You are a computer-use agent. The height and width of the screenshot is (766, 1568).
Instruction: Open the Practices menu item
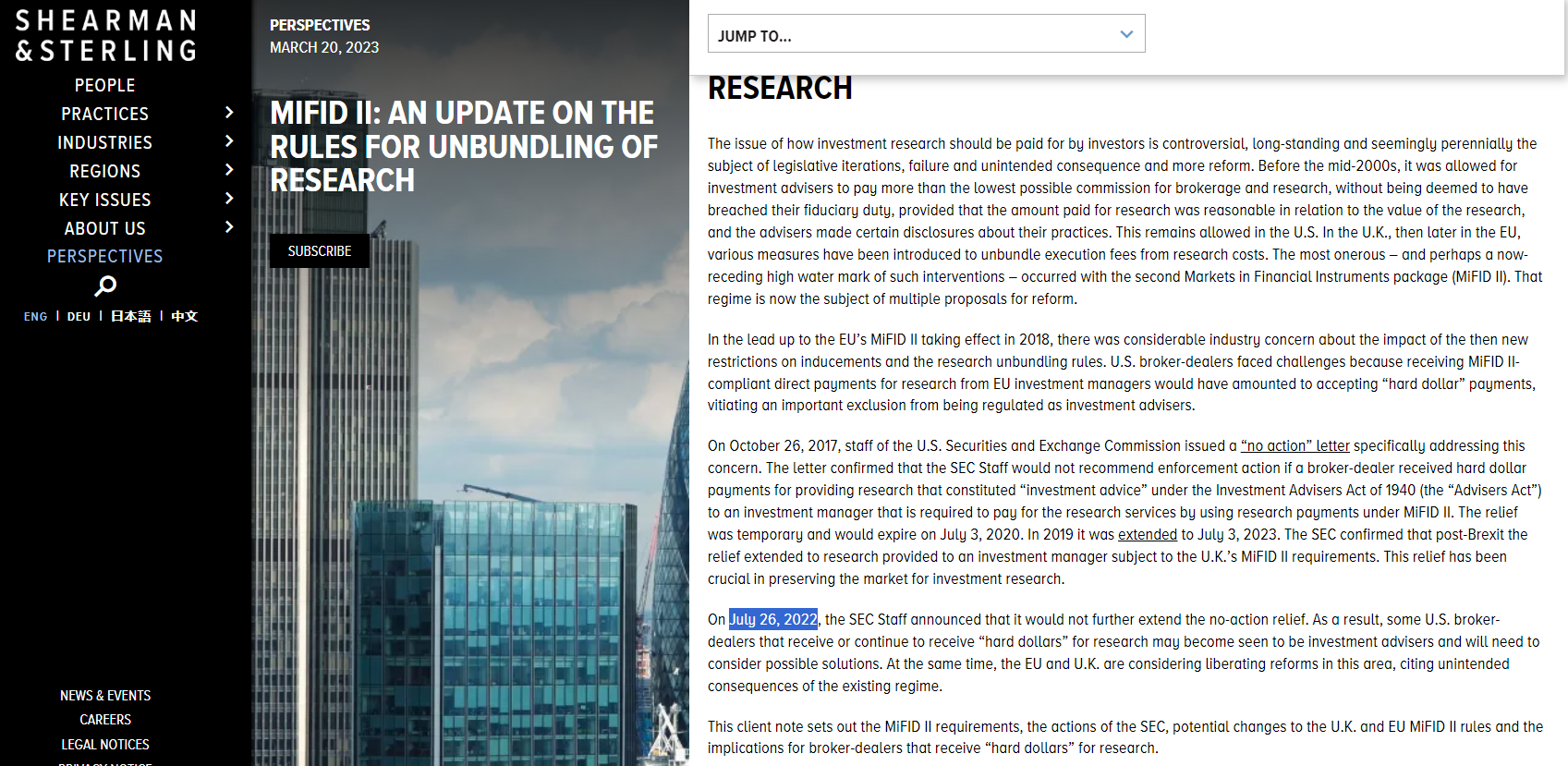(x=105, y=114)
